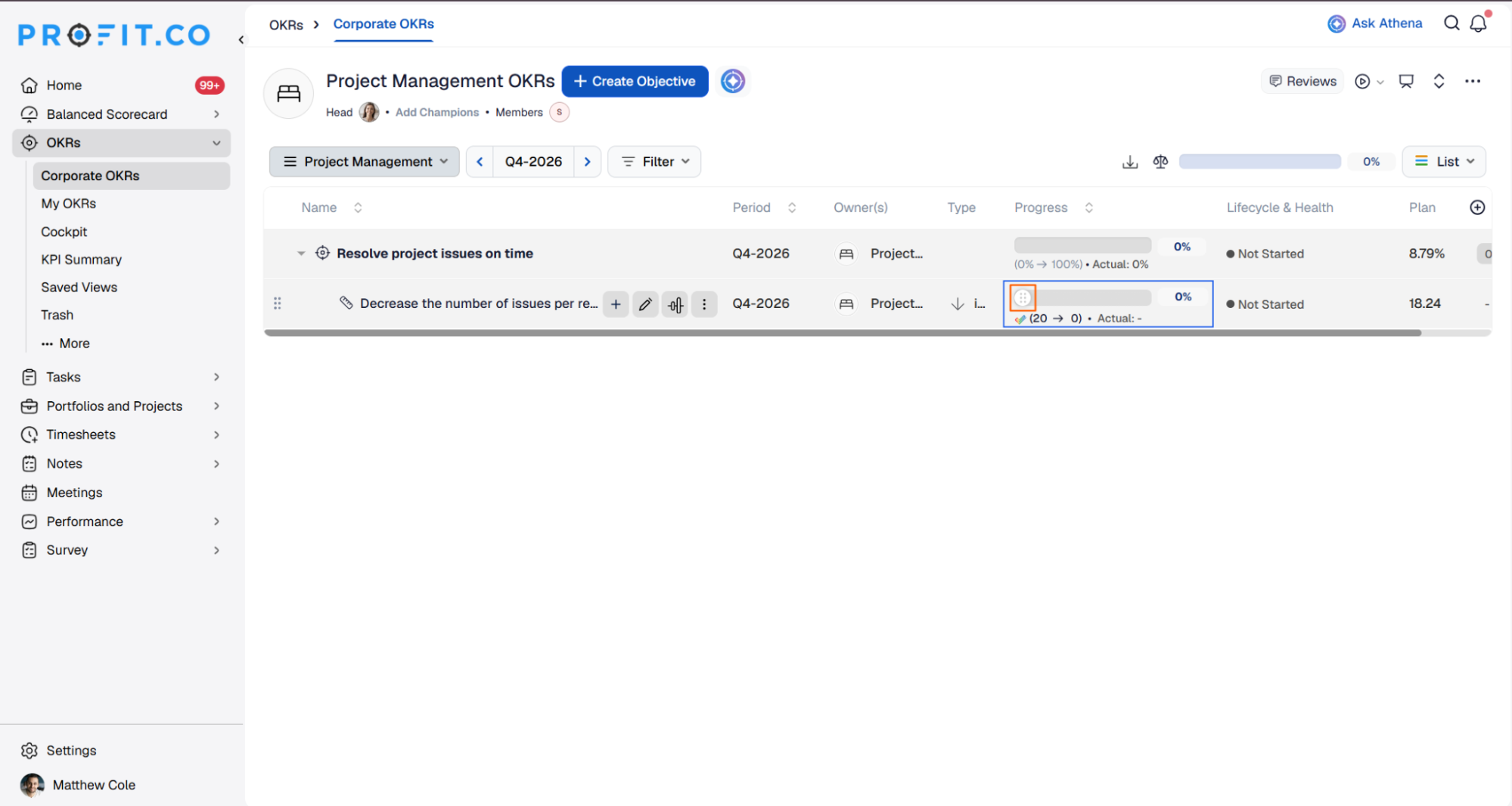Open the search magnifier icon
Screen dimensions: 1512x806
click(1451, 23)
